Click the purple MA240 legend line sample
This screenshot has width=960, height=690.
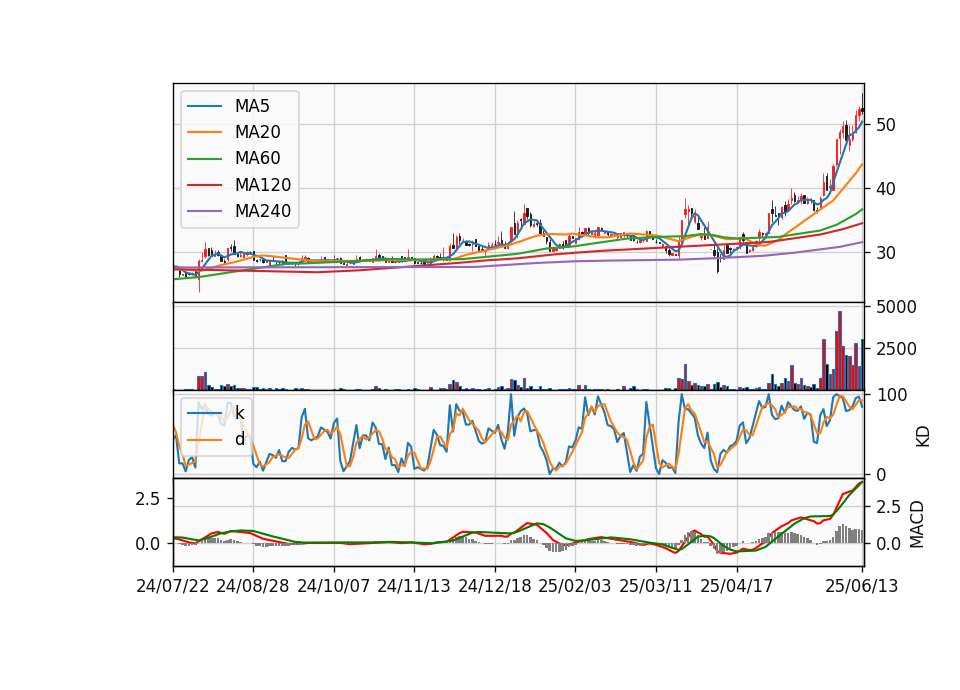point(204,211)
